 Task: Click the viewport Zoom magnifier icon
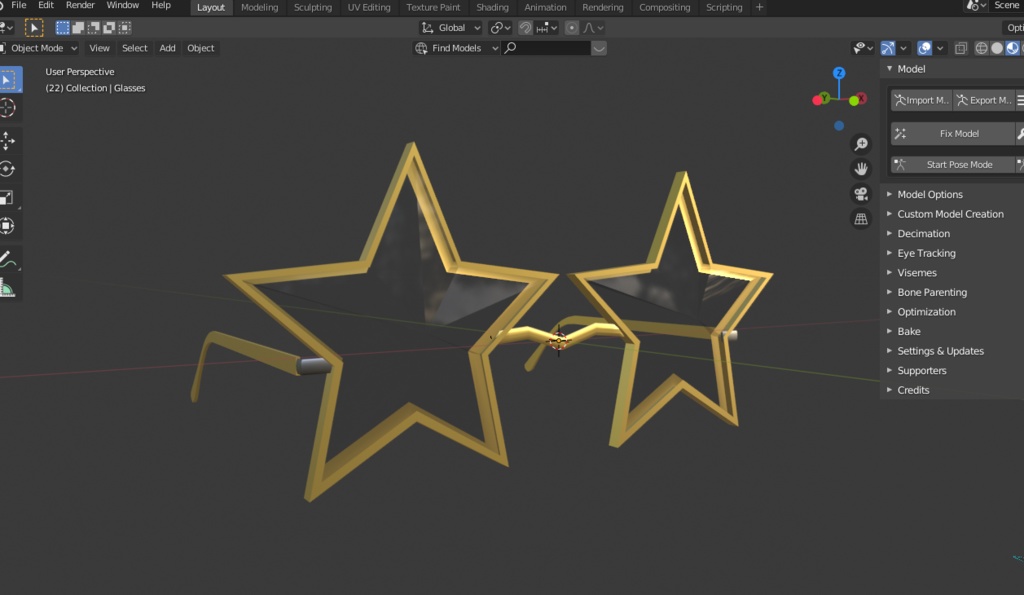(861, 143)
